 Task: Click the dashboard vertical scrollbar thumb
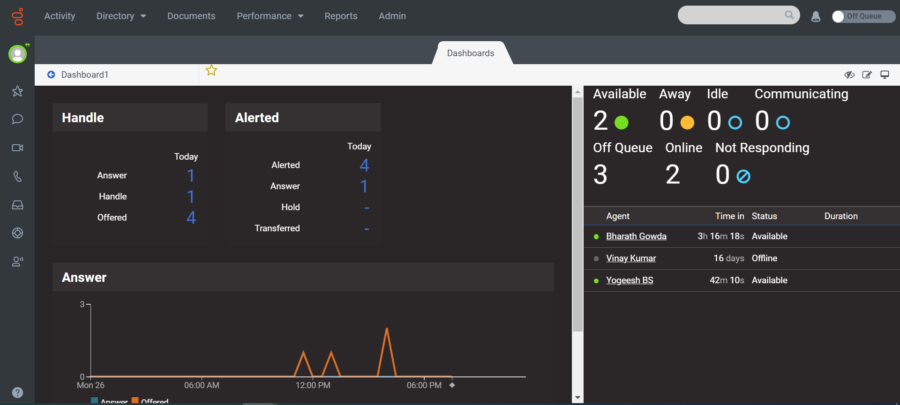point(577,215)
